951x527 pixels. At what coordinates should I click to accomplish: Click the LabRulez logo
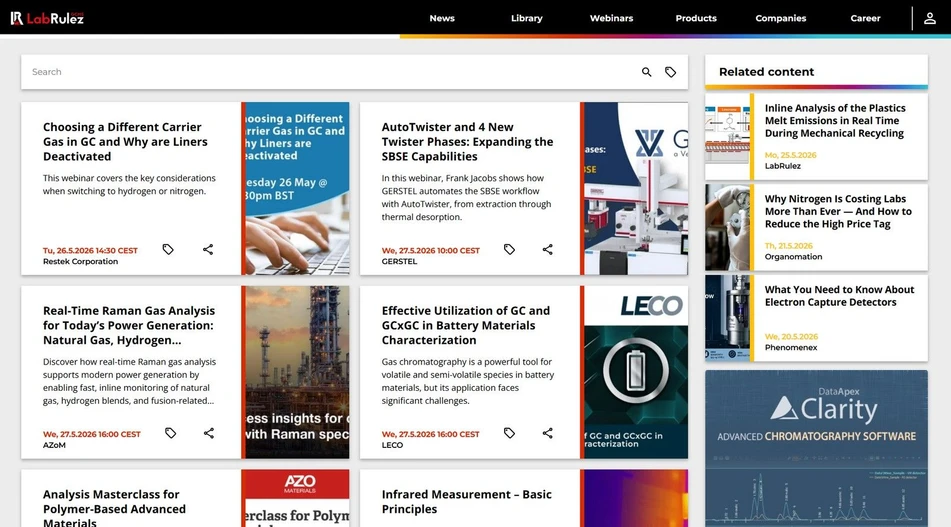pyautogui.click(x=47, y=18)
